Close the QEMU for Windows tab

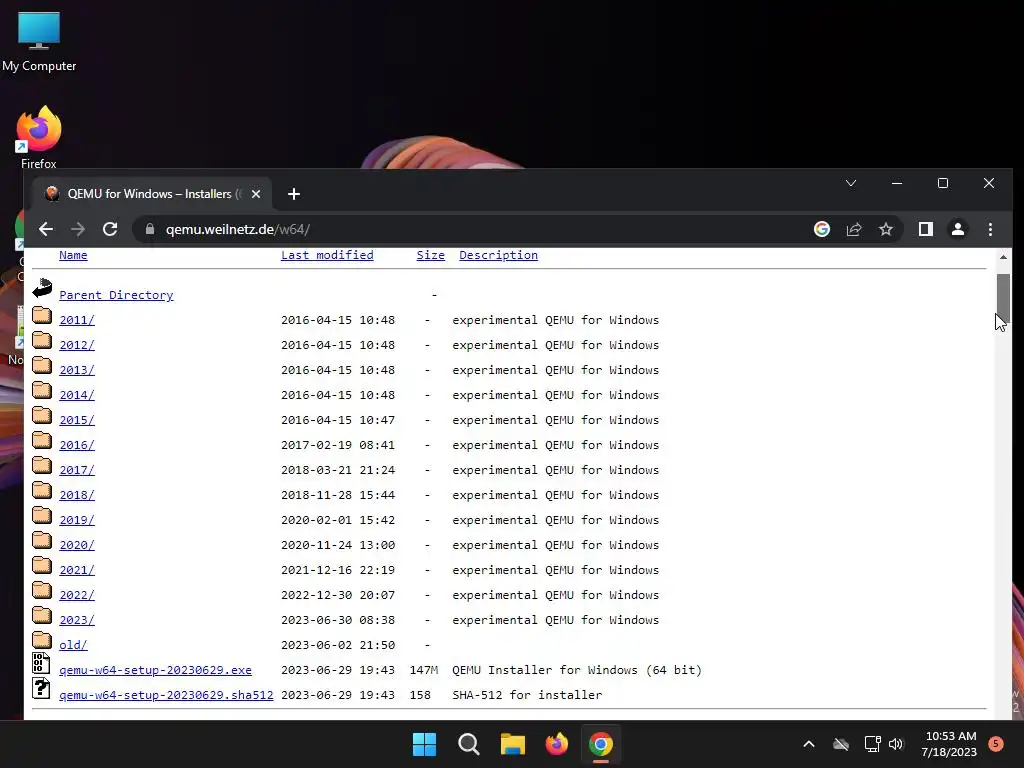pos(256,194)
